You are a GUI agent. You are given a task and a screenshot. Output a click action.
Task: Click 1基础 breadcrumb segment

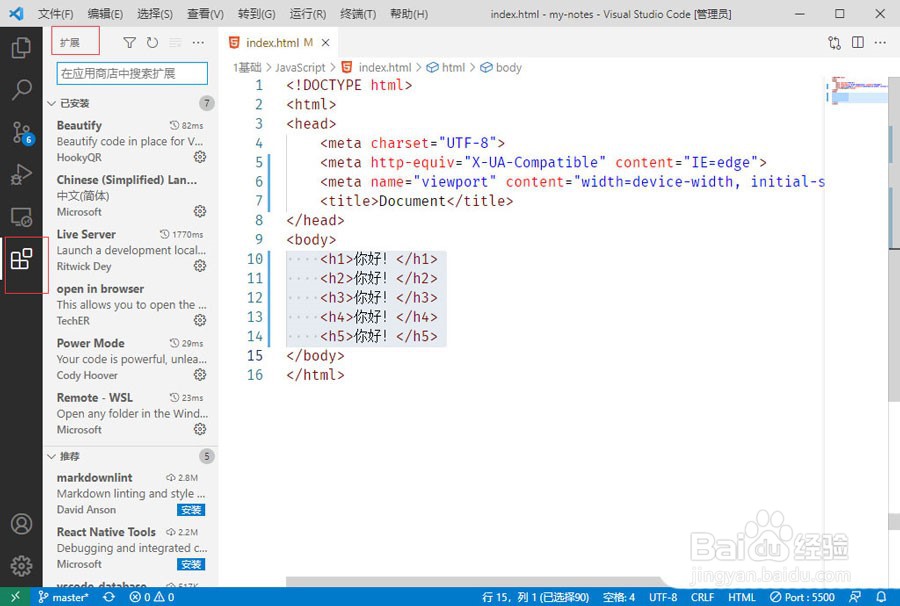point(247,68)
